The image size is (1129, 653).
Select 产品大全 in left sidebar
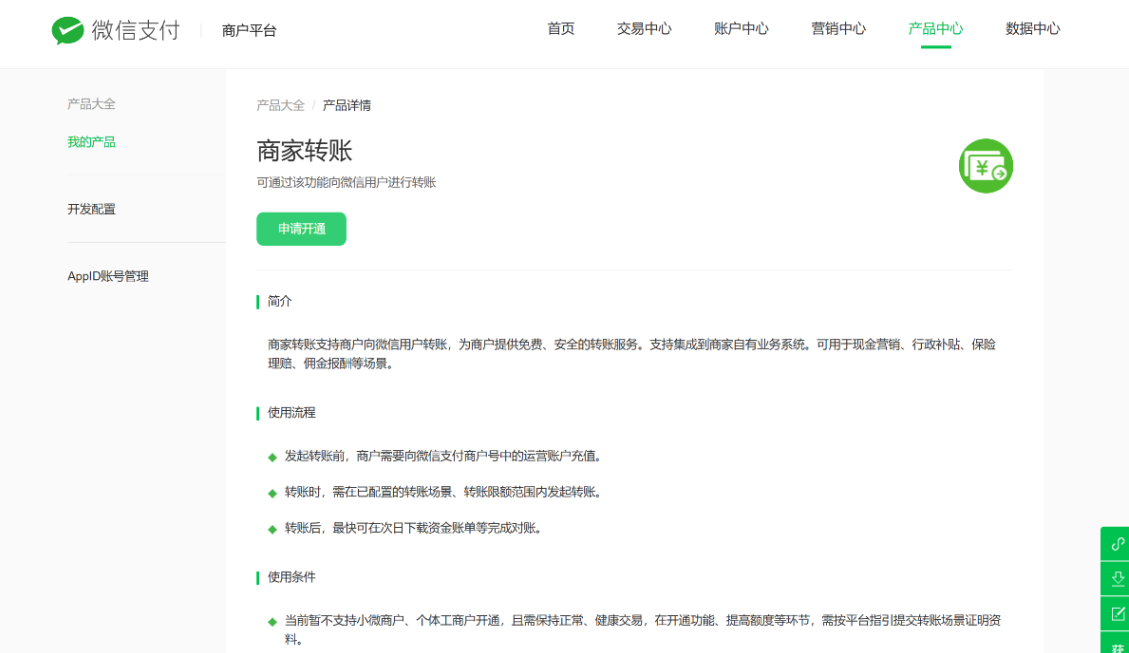[x=91, y=104]
